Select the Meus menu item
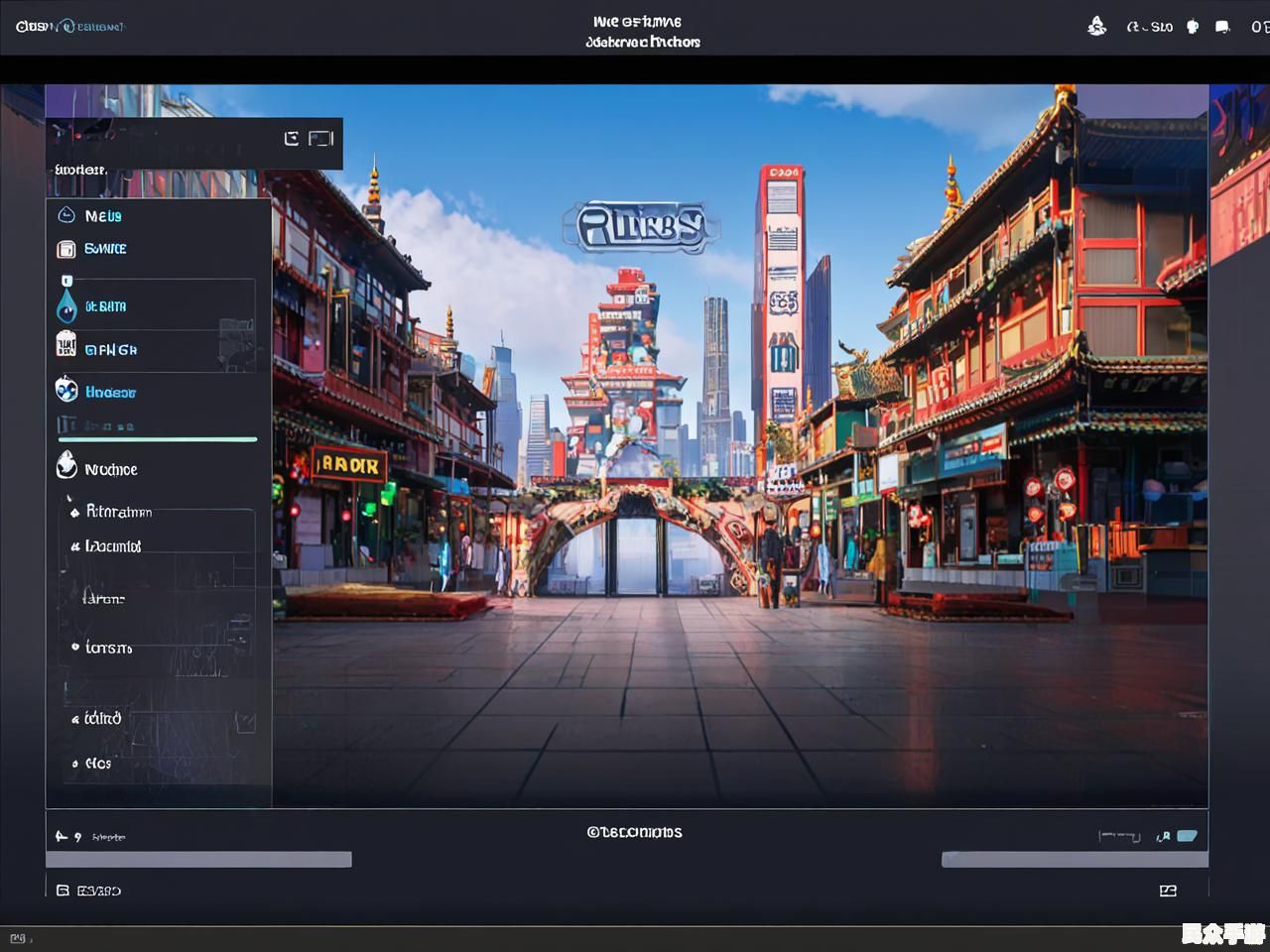This screenshot has width=1270, height=952. click(103, 216)
